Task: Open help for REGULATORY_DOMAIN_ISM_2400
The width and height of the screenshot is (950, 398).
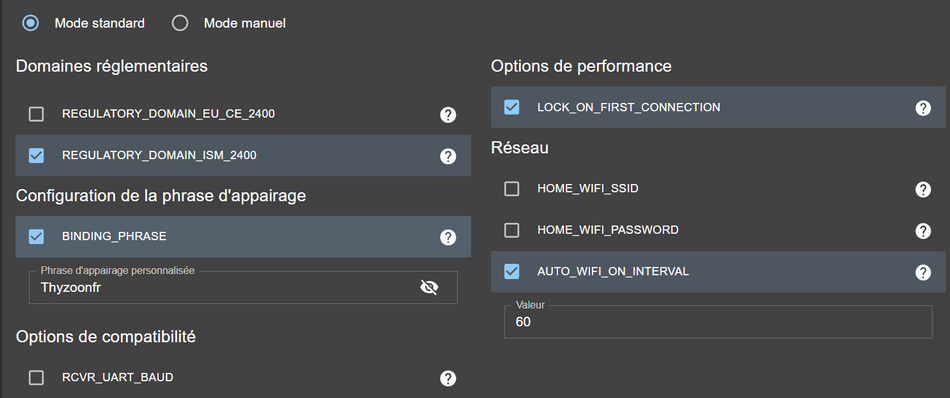Action: (448, 156)
